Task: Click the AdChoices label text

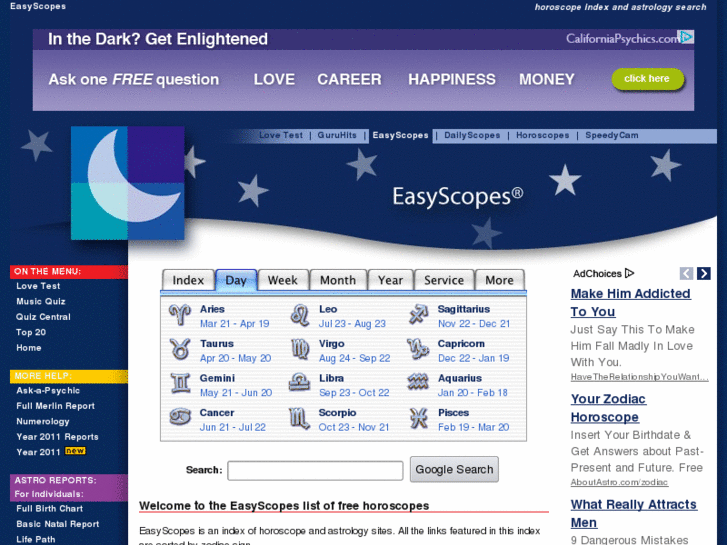Action: tap(597, 274)
